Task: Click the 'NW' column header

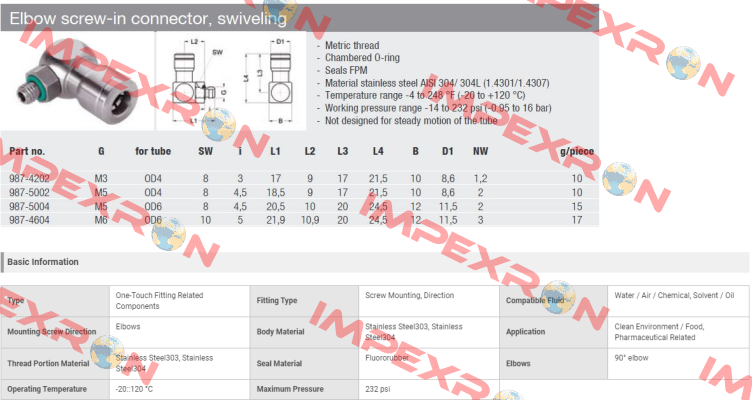Action: click(480, 151)
